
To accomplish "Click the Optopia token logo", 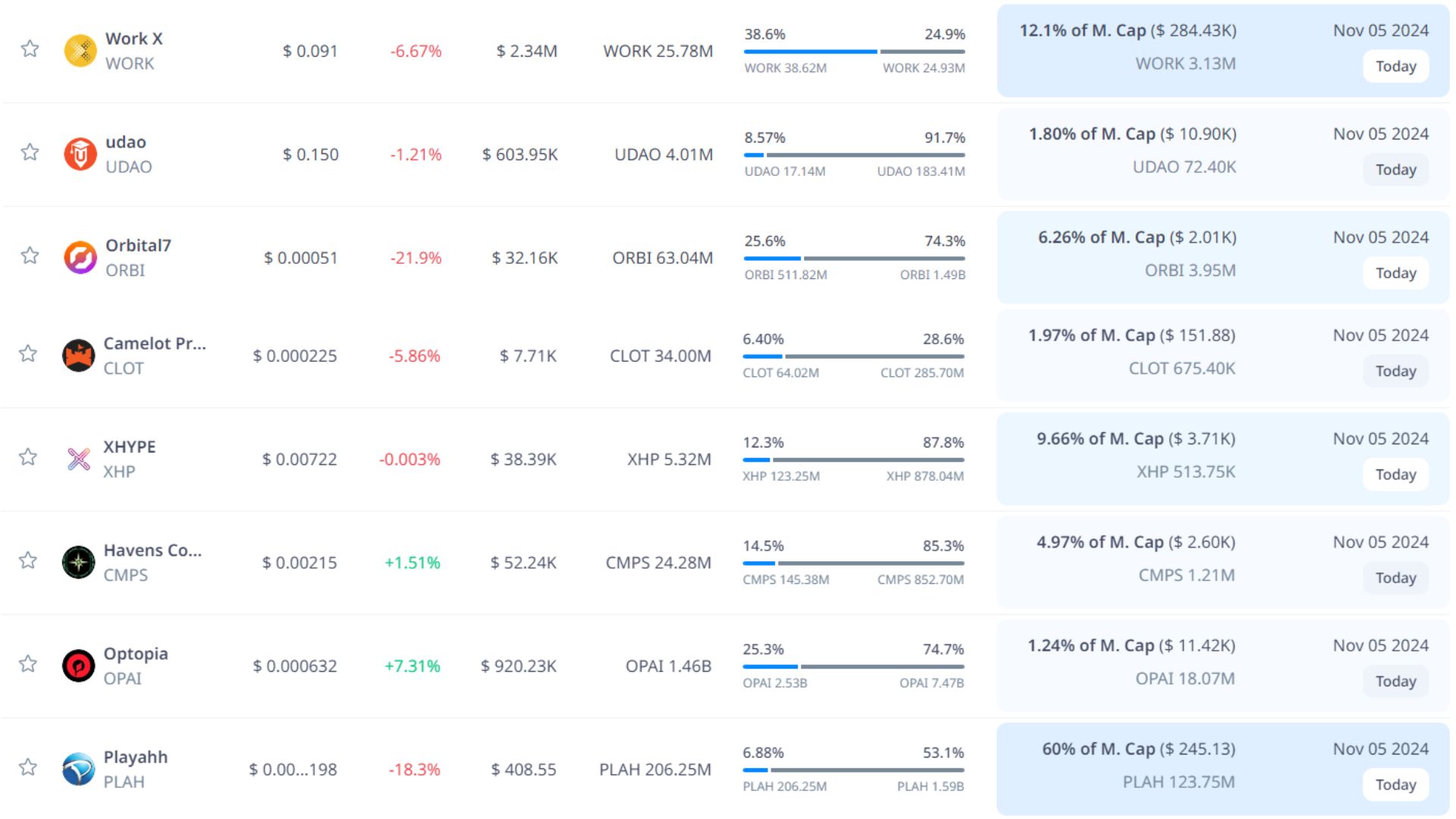I will click(78, 666).
